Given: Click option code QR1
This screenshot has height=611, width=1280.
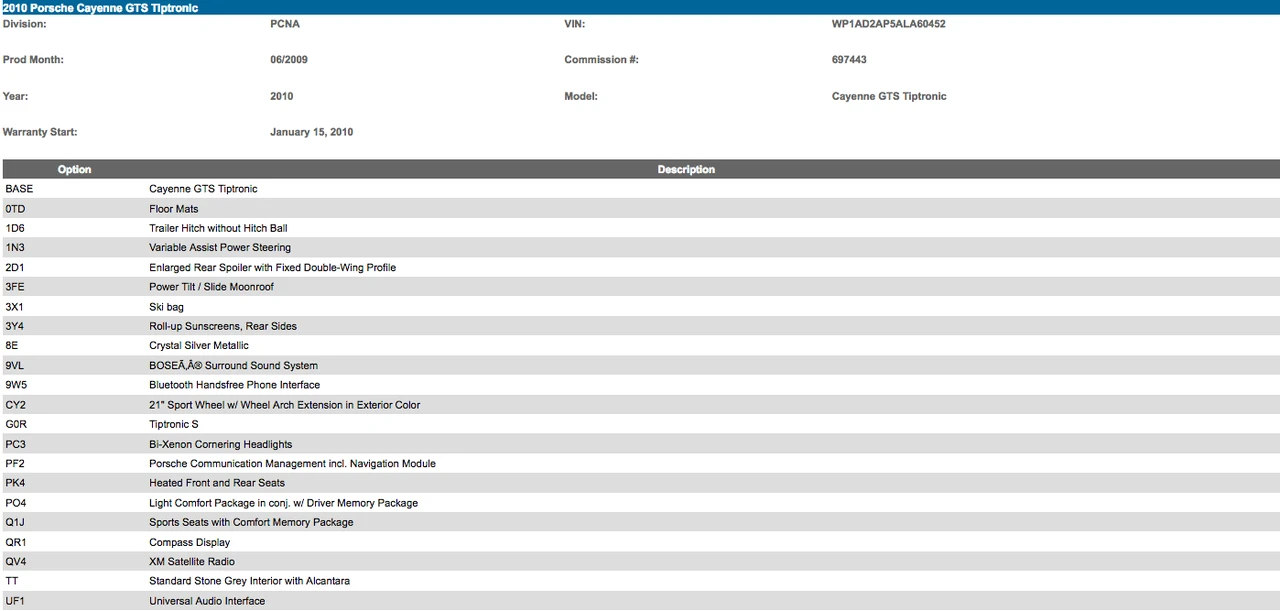Looking at the screenshot, I should point(16,543).
